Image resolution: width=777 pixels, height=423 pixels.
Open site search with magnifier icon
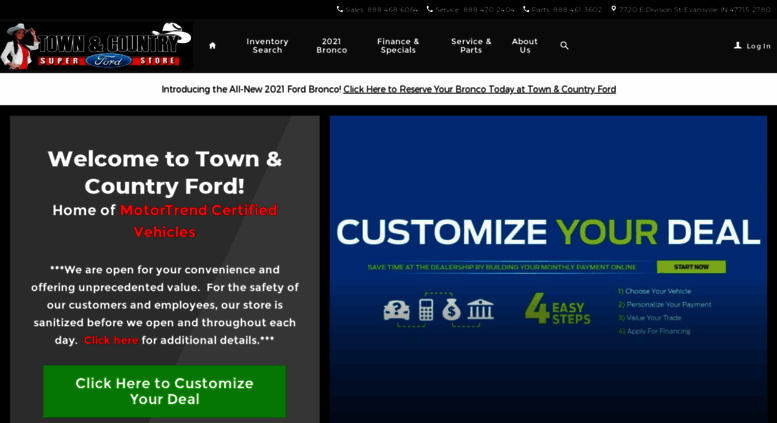pyautogui.click(x=564, y=46)
